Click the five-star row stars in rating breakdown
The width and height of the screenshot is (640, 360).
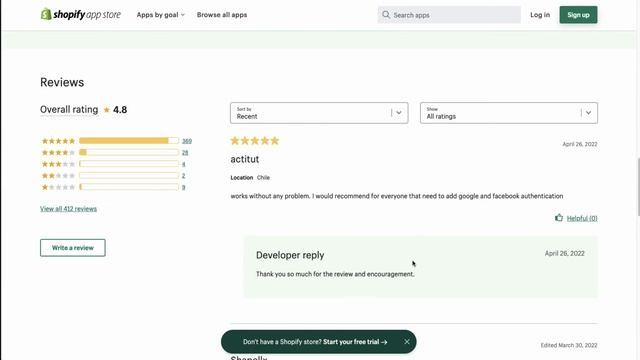tap(58, 141)
